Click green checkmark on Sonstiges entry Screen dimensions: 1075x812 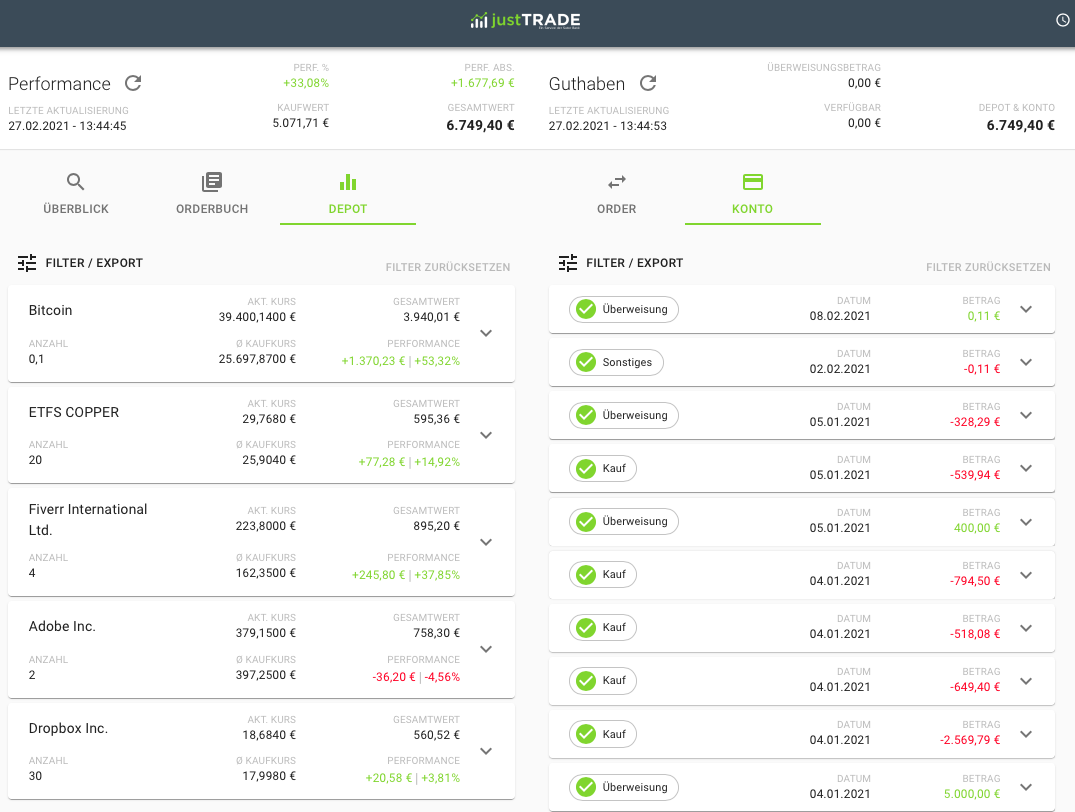coord(586,362)
